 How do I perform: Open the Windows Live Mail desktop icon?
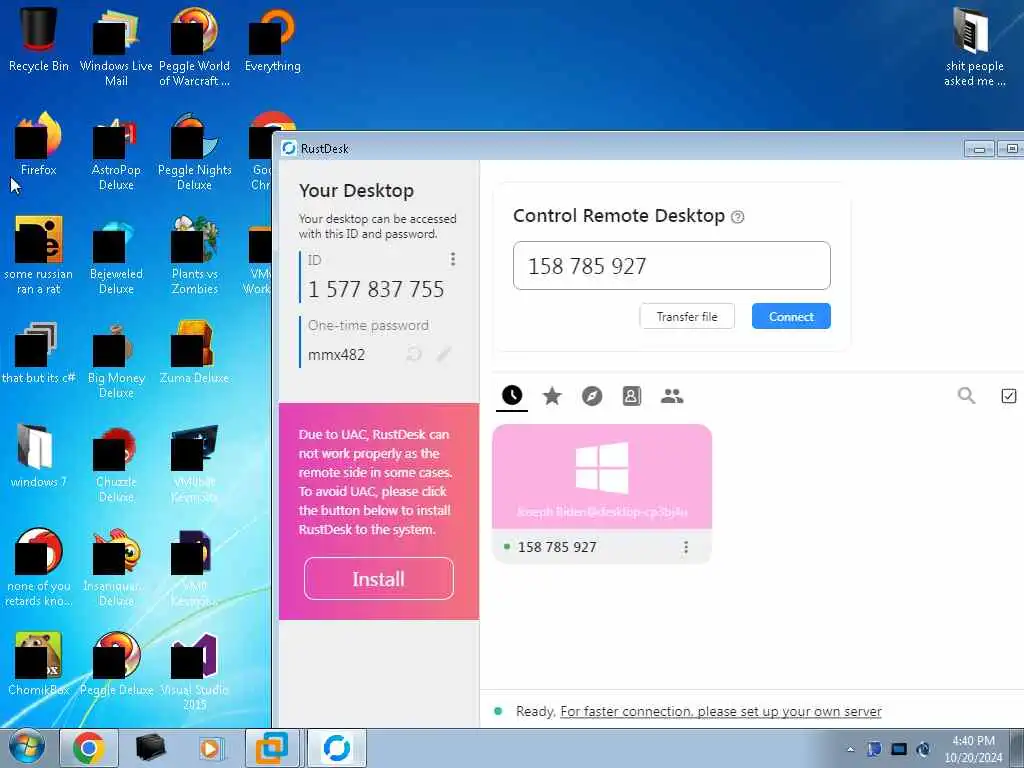(x=116, y=47)
